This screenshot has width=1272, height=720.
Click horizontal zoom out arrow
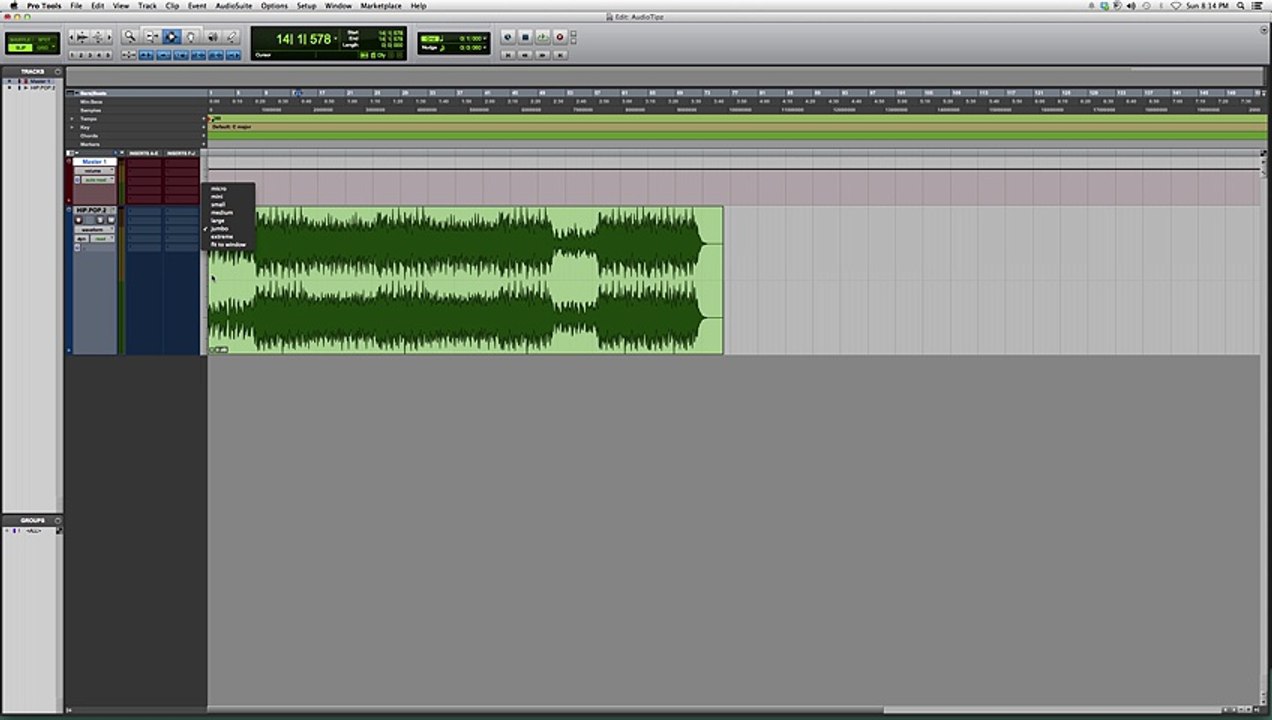coord(72,36)
